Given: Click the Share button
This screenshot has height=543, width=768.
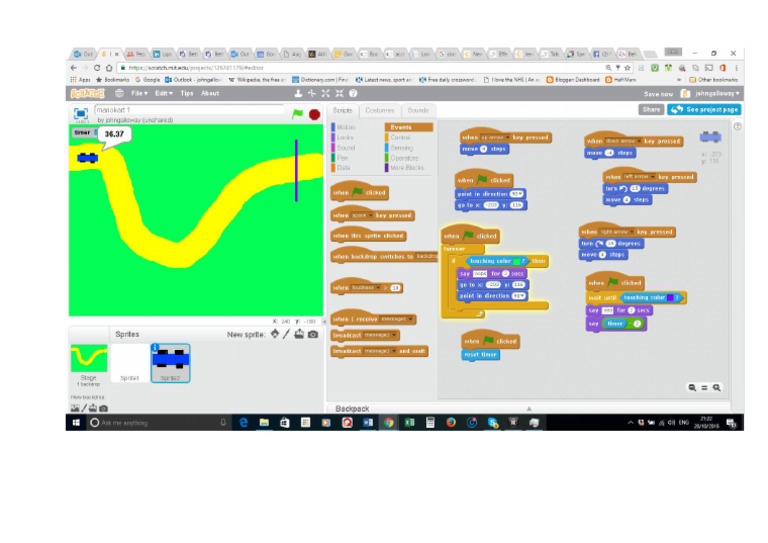Looking at the screenshot, I should click(x=651, y=110).
